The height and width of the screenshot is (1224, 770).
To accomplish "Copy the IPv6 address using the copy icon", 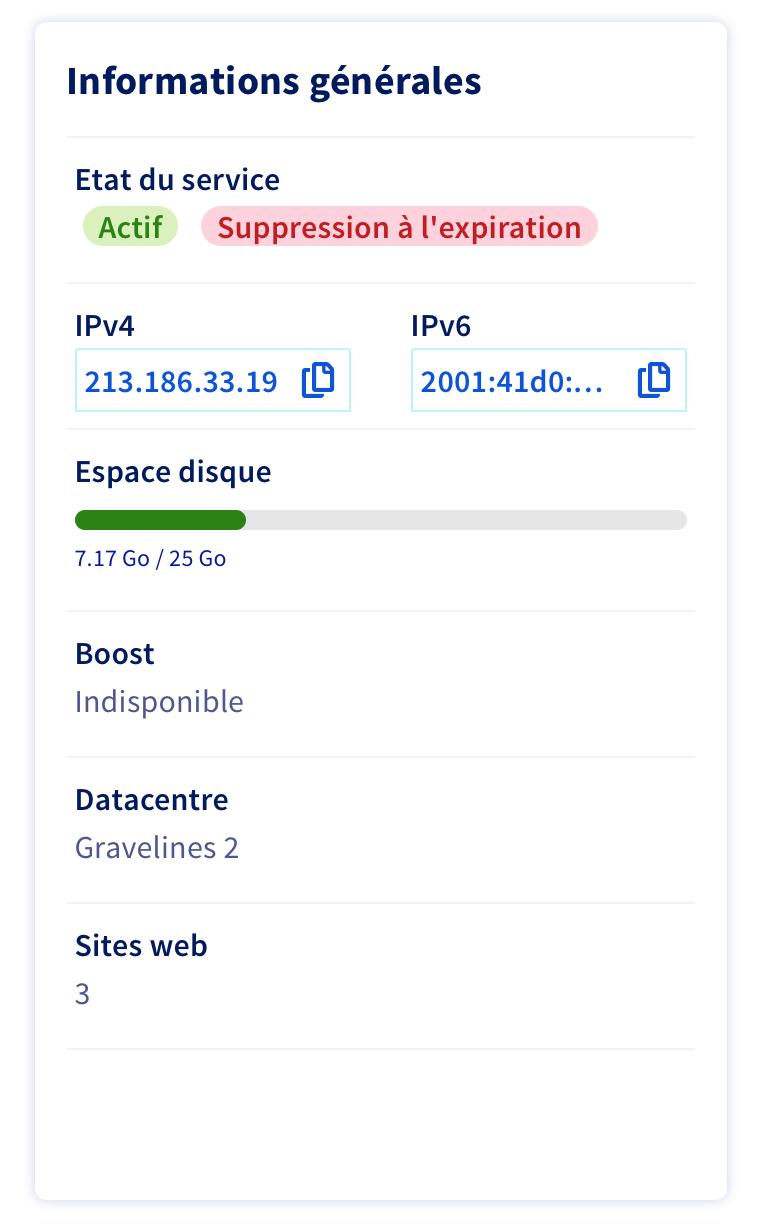I will [x=654, y=380].
